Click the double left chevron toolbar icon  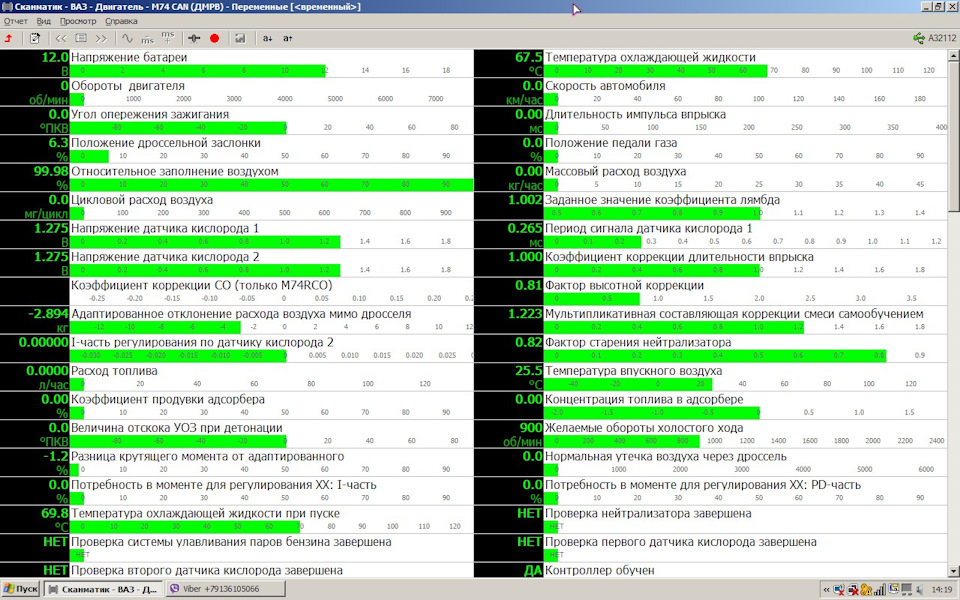pyautogui.click(x=61, y=38)
